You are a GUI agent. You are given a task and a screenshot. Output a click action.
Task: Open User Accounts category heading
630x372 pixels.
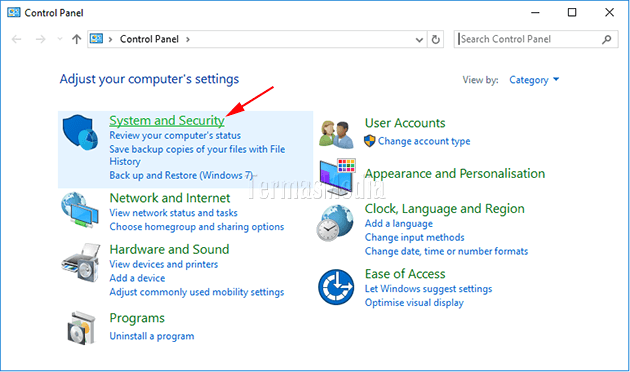coord(405,123)
